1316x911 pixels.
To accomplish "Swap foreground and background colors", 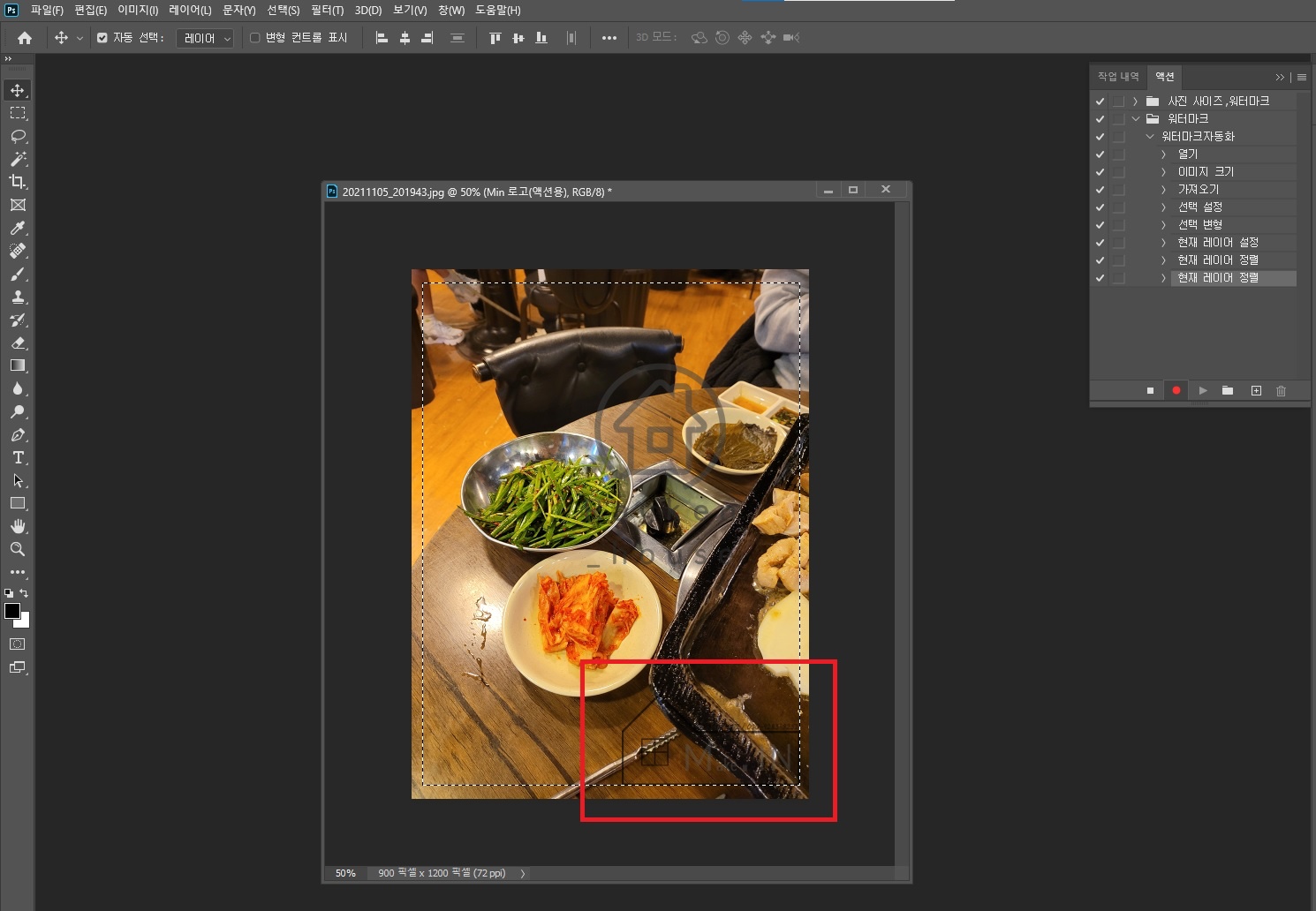I will click(x=24, y=593).
